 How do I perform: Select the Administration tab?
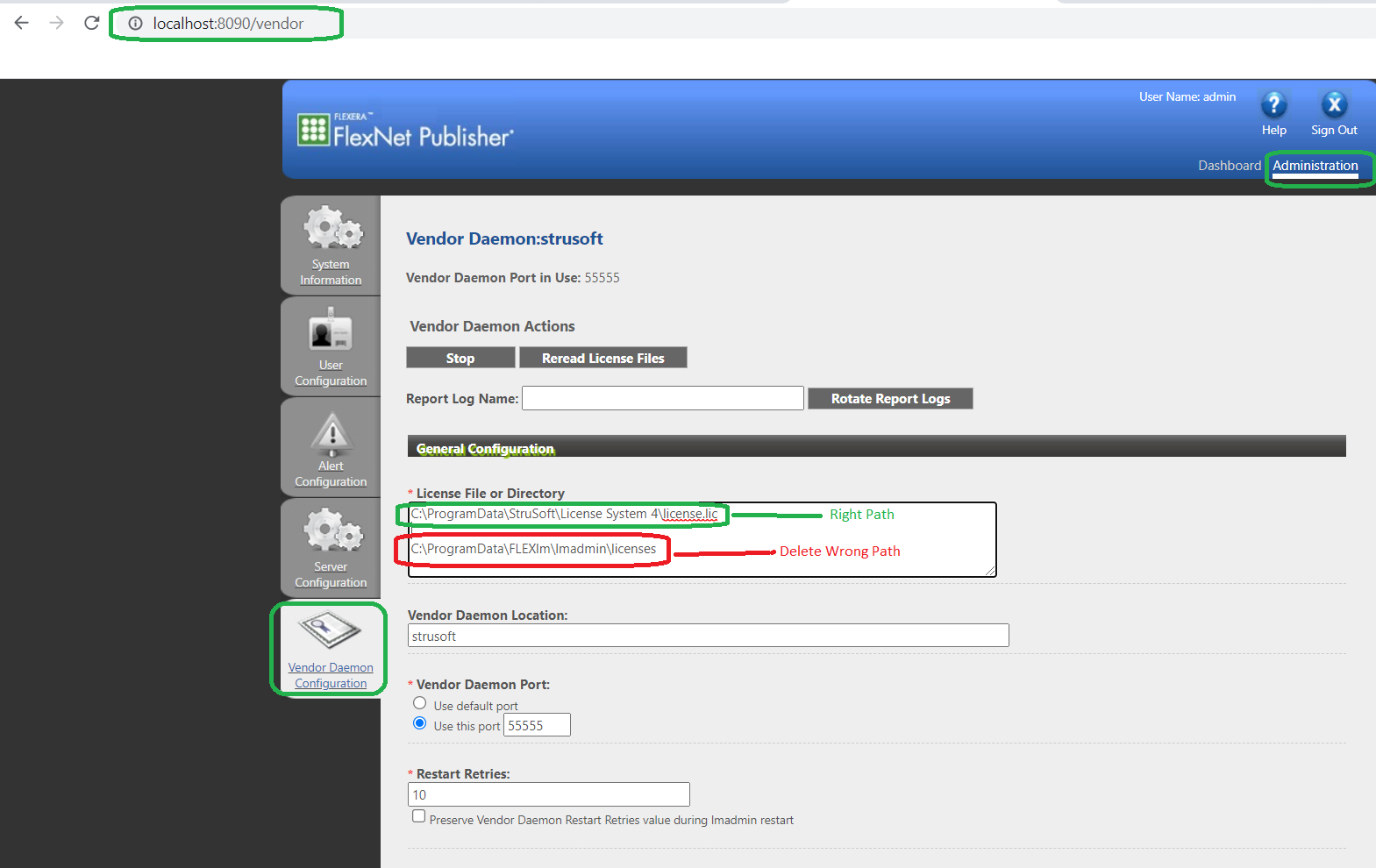[x=1315, y=166]
